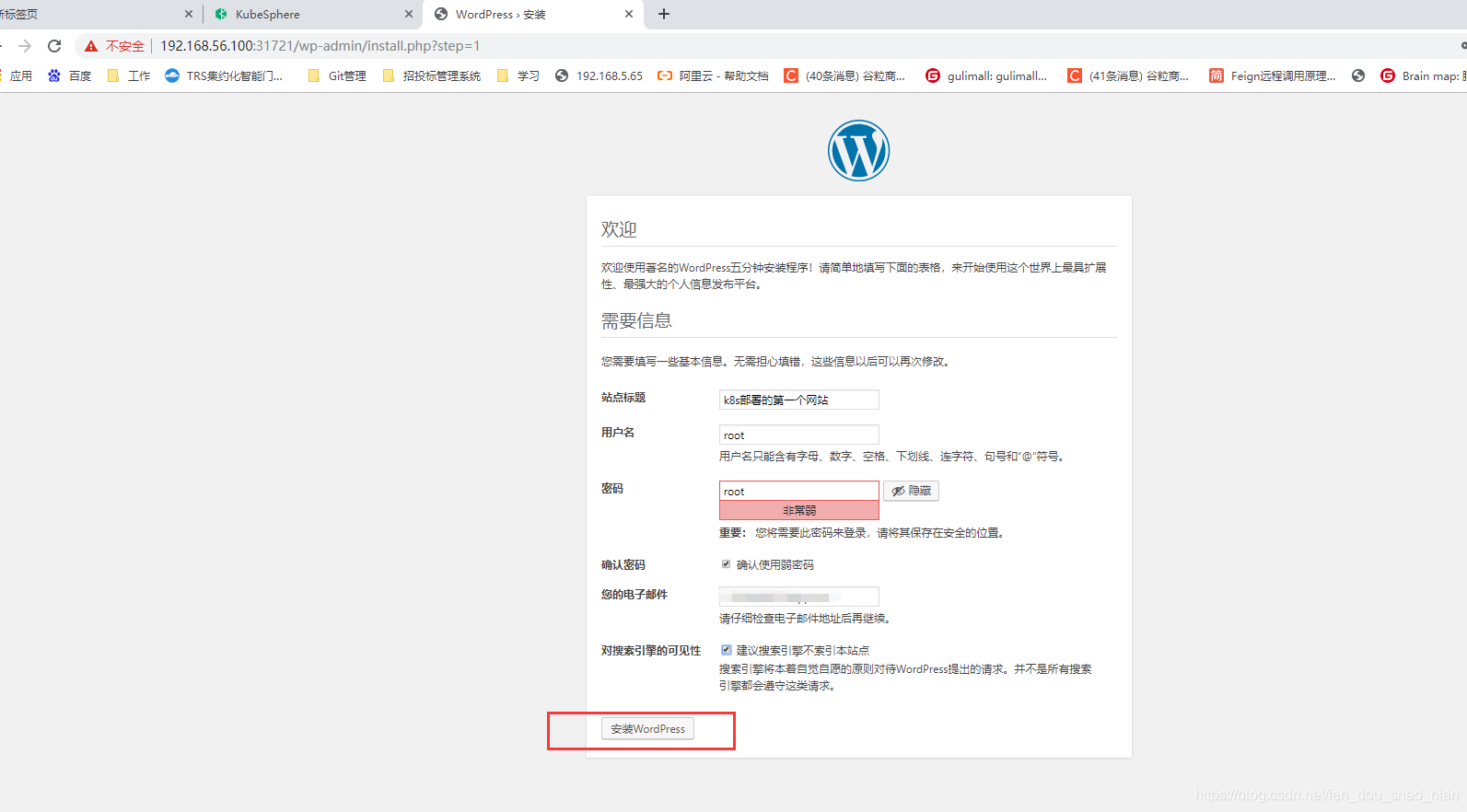This screenshot has height=812, width=1467.
Task: Click the 用户名 label
Action: (618, 433)
